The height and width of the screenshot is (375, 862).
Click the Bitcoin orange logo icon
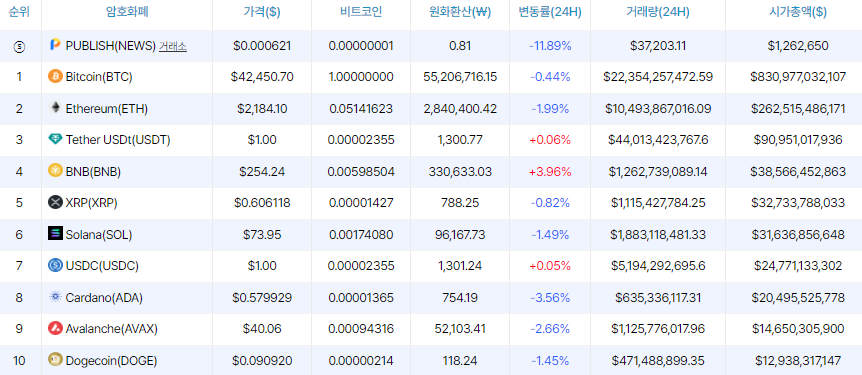click(x=55, y=76)
